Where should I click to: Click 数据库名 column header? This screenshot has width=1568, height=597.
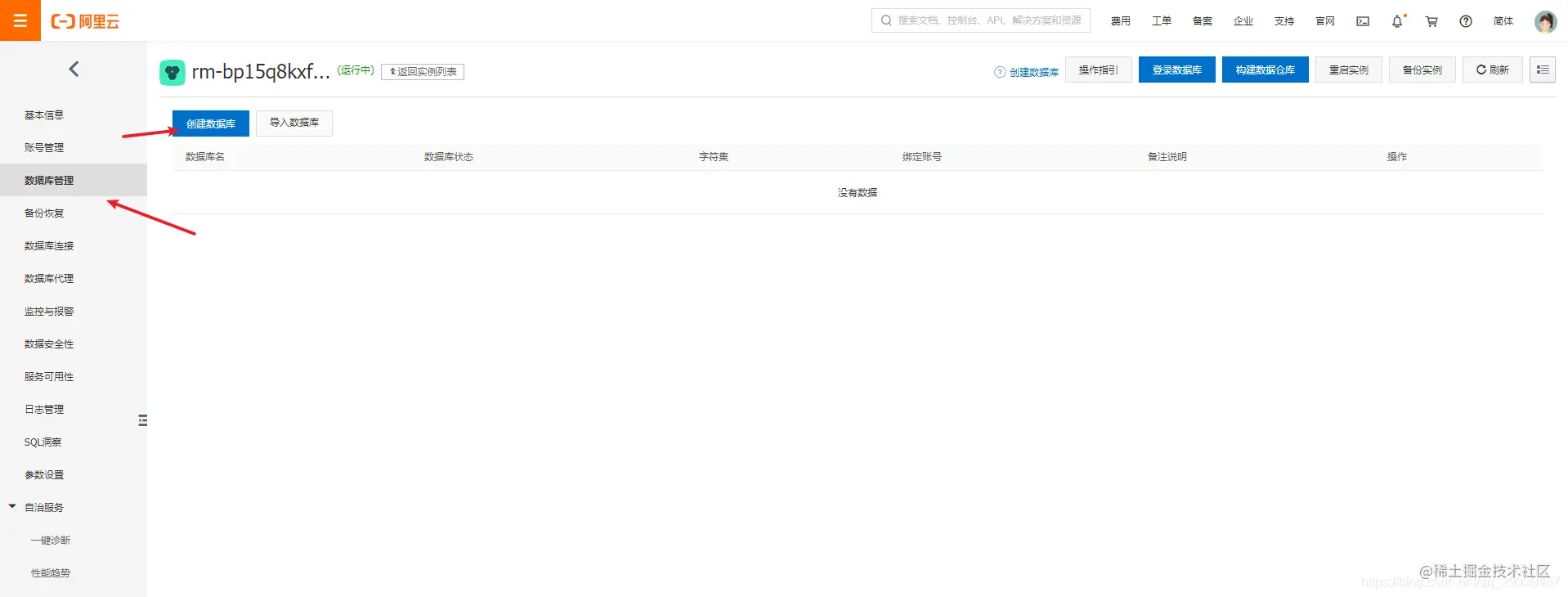205,157
